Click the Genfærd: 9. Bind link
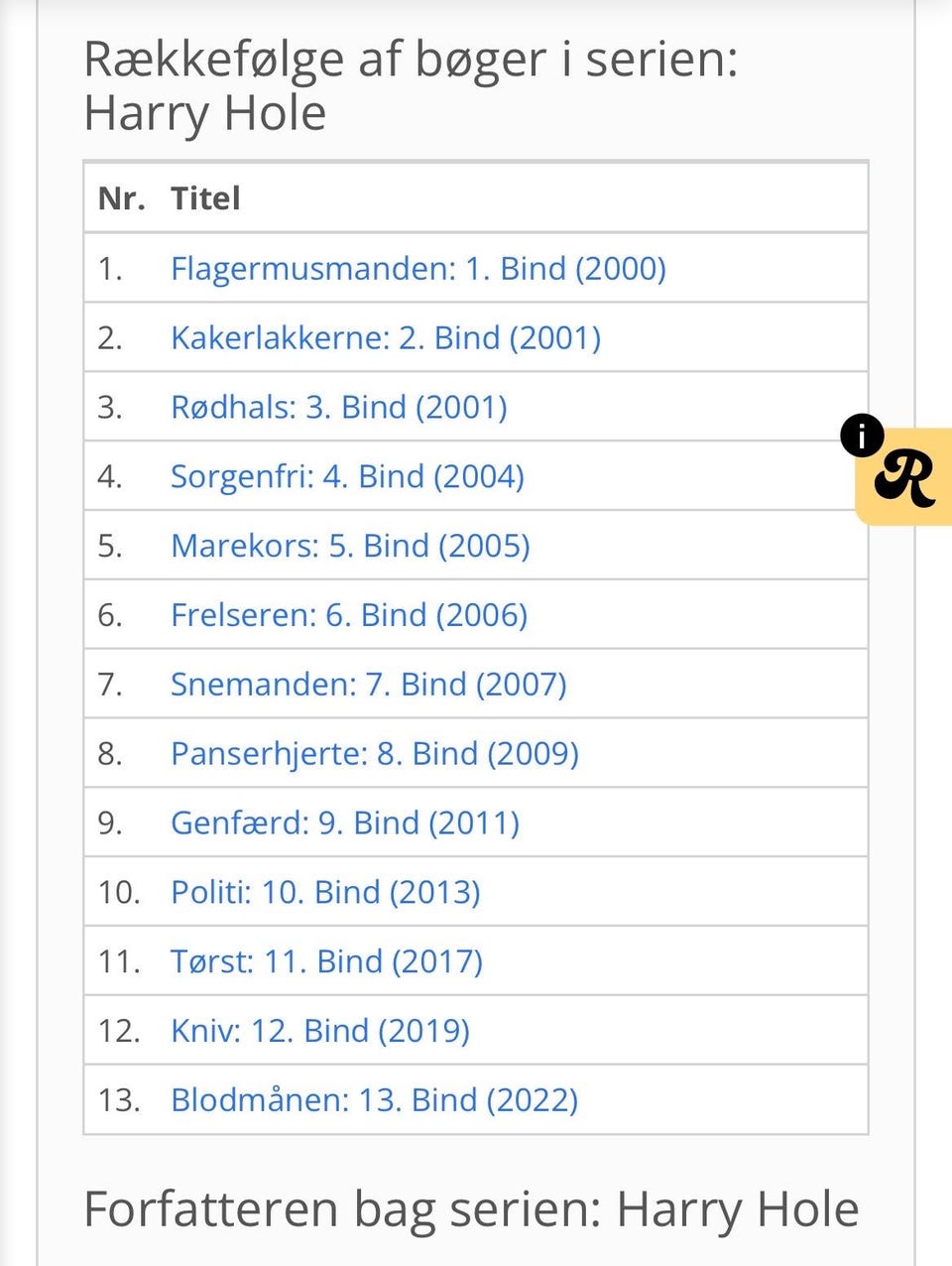952x1266 pixels. point(344,823)
